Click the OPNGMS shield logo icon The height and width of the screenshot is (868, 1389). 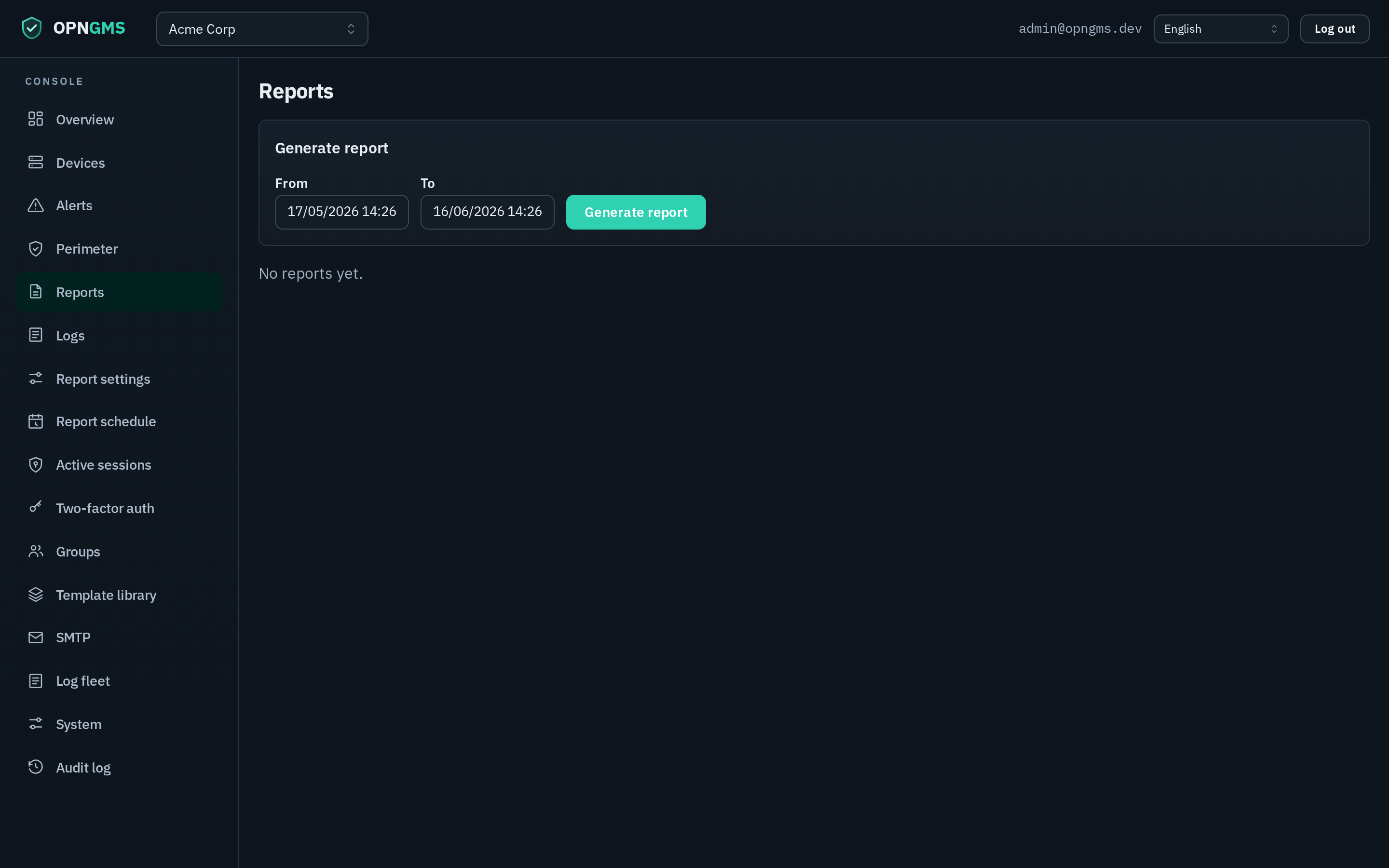point(31,28)
